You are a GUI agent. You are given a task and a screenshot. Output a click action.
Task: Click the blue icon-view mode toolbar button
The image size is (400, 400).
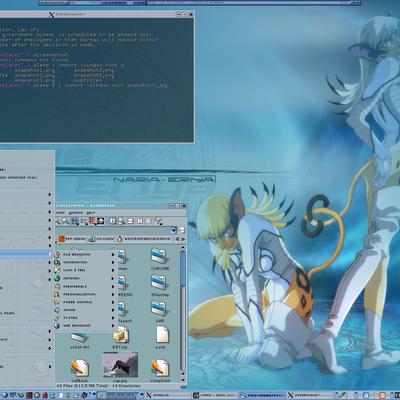click(x=75, y=221)
